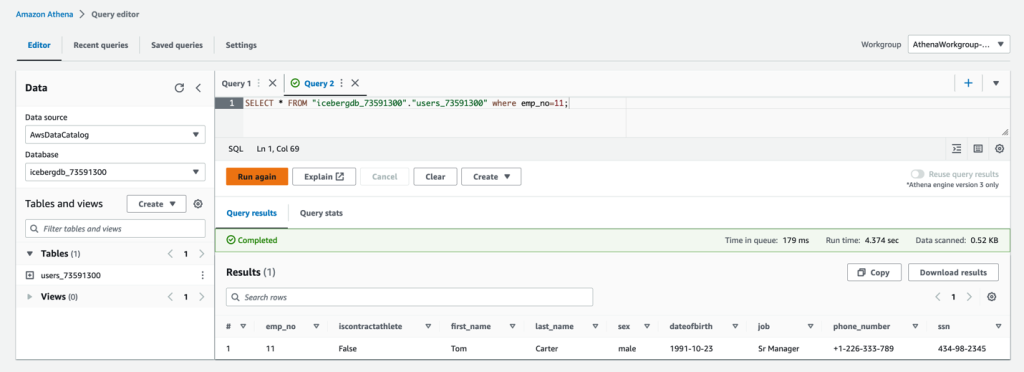Open users_73591300 table options menu
Image resolution: width=1024 pixels, height=372 pixels.
tap(202, 275)
